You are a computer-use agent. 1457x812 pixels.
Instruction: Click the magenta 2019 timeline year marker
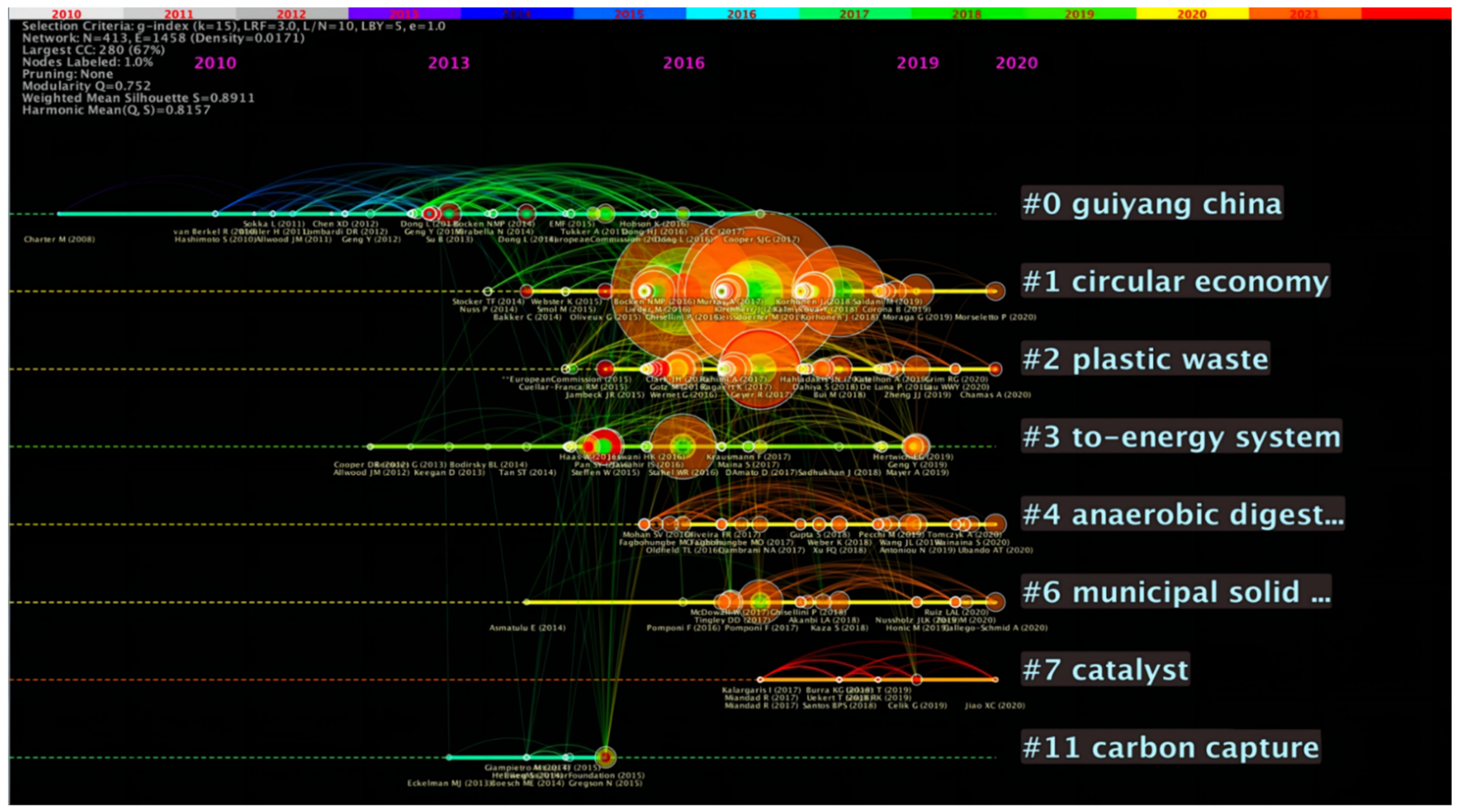(x=917, y=63)
